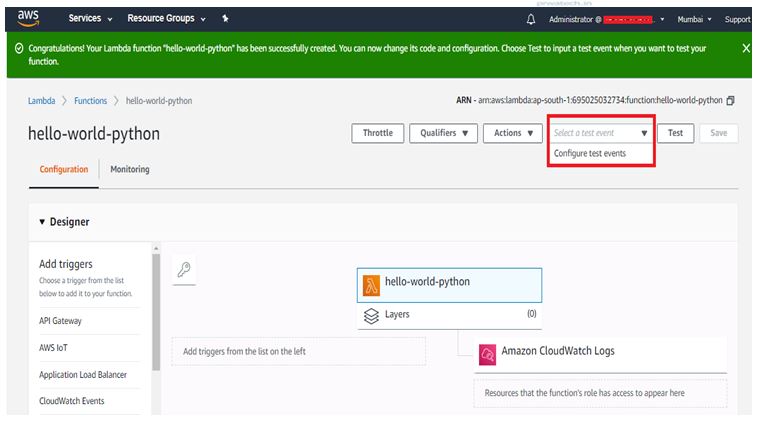Click the hello-world-python breadcrumb text
762x430 pixels.
[159, 101]
